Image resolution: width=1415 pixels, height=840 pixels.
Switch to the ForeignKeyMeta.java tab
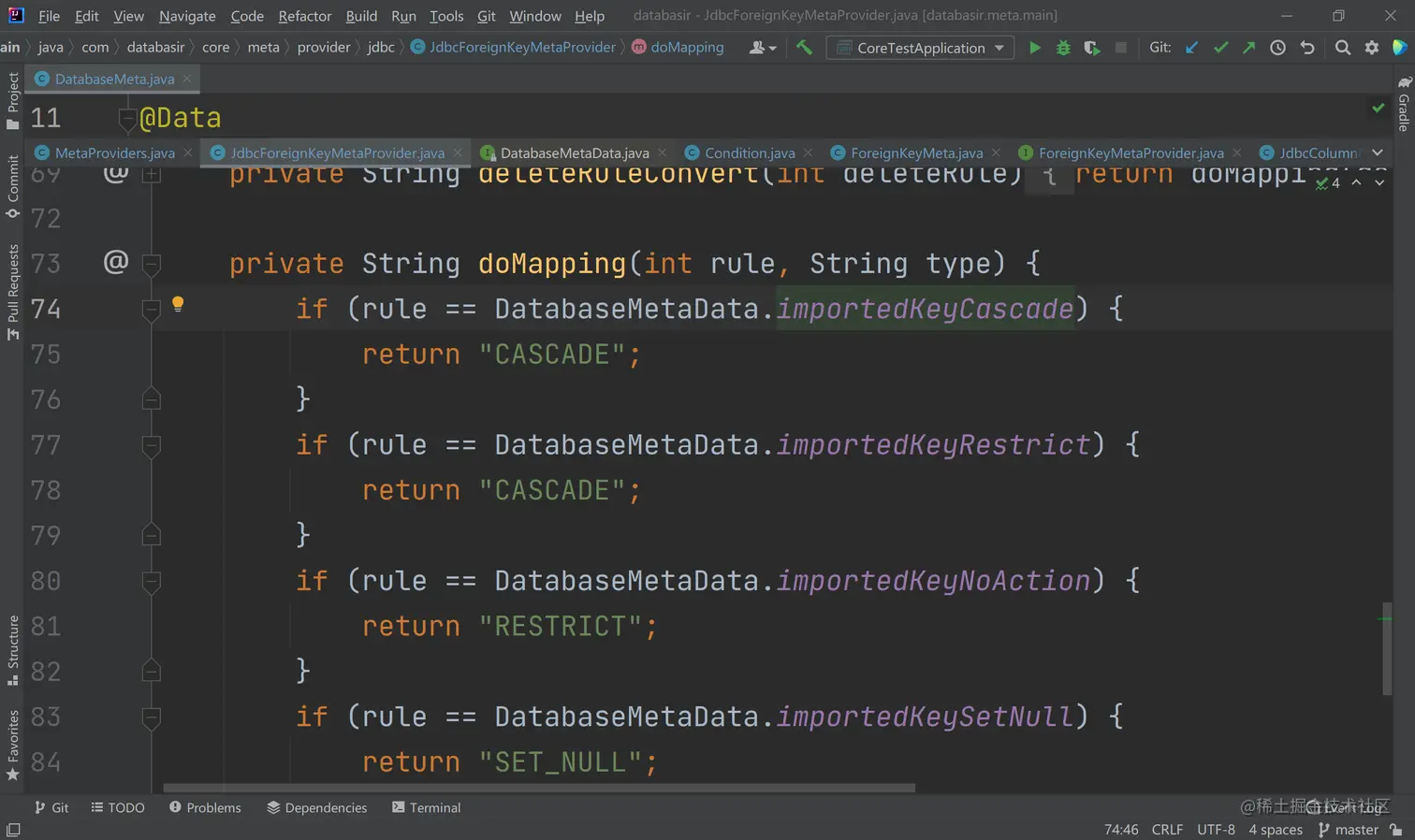(916, 152)
